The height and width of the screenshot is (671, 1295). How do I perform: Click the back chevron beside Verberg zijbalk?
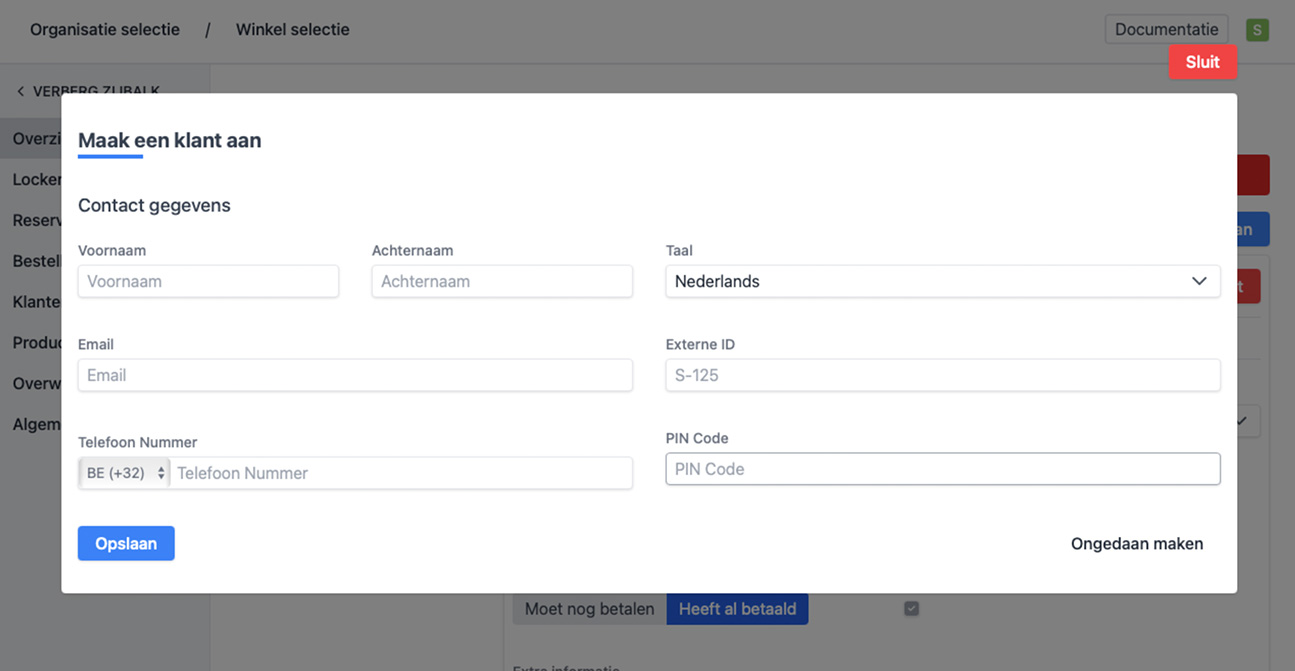pos(20,91)
